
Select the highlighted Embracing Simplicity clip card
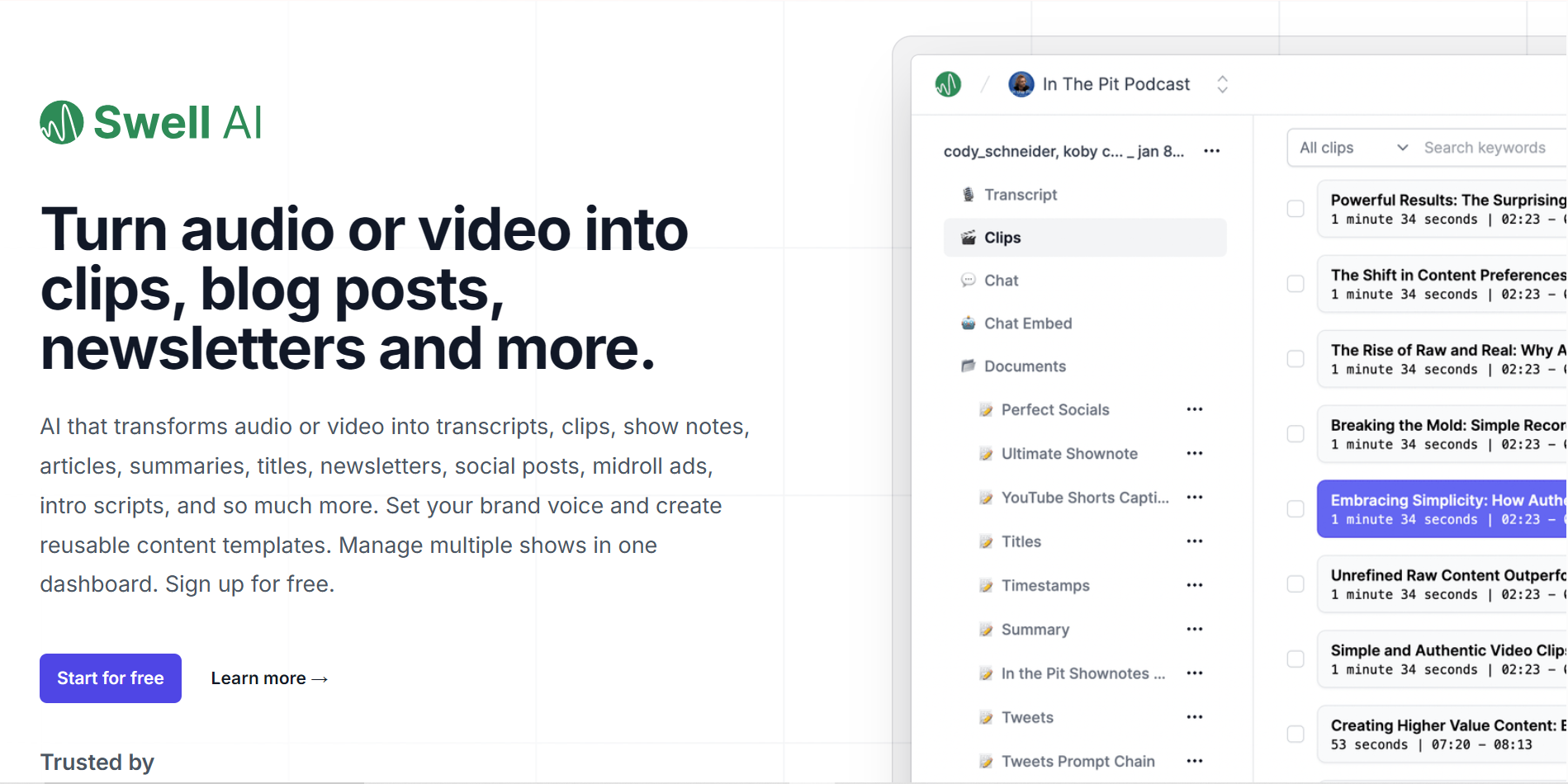[1442, 509]
